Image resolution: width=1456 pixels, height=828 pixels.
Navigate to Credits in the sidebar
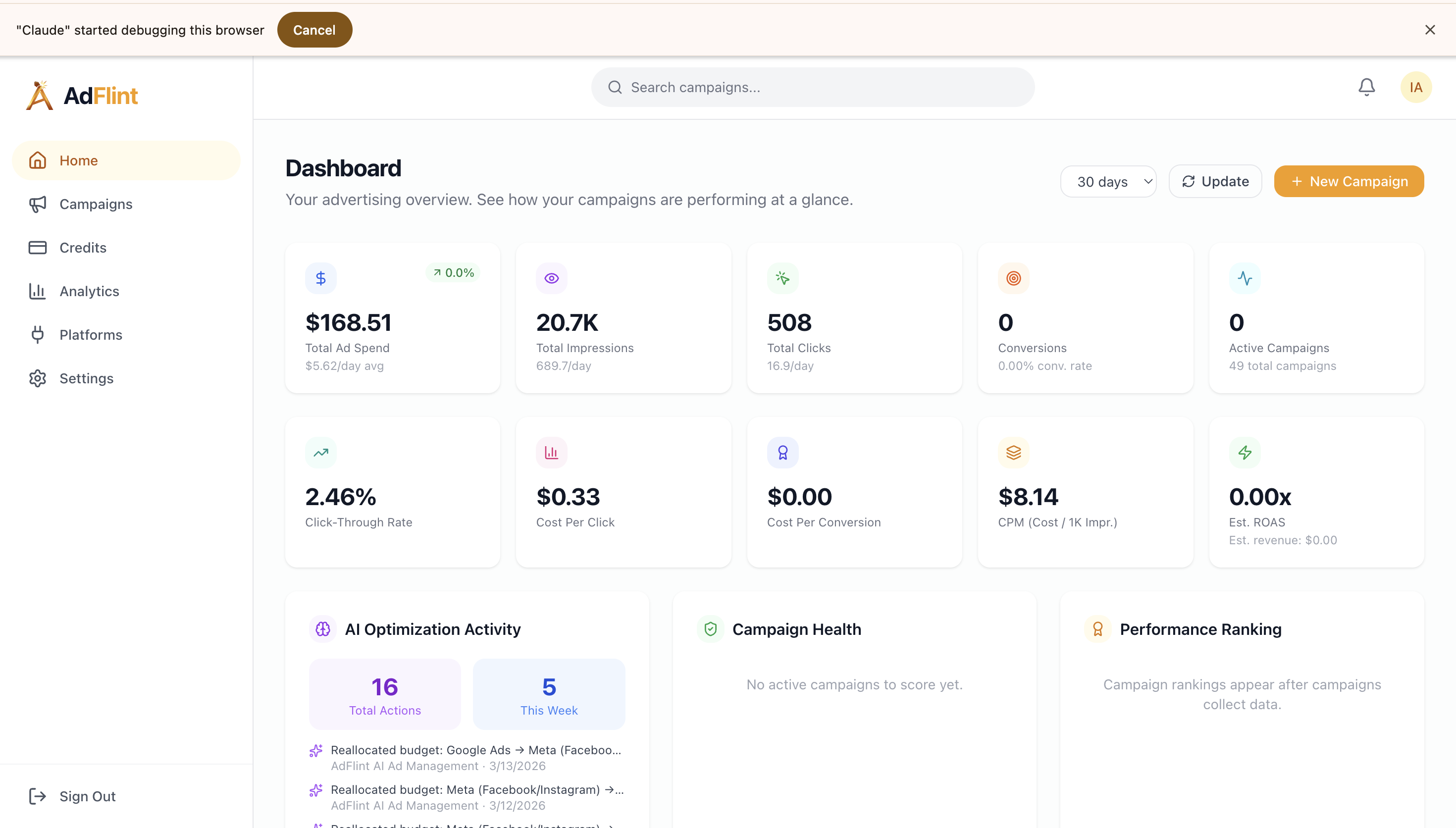click(126, 248)
